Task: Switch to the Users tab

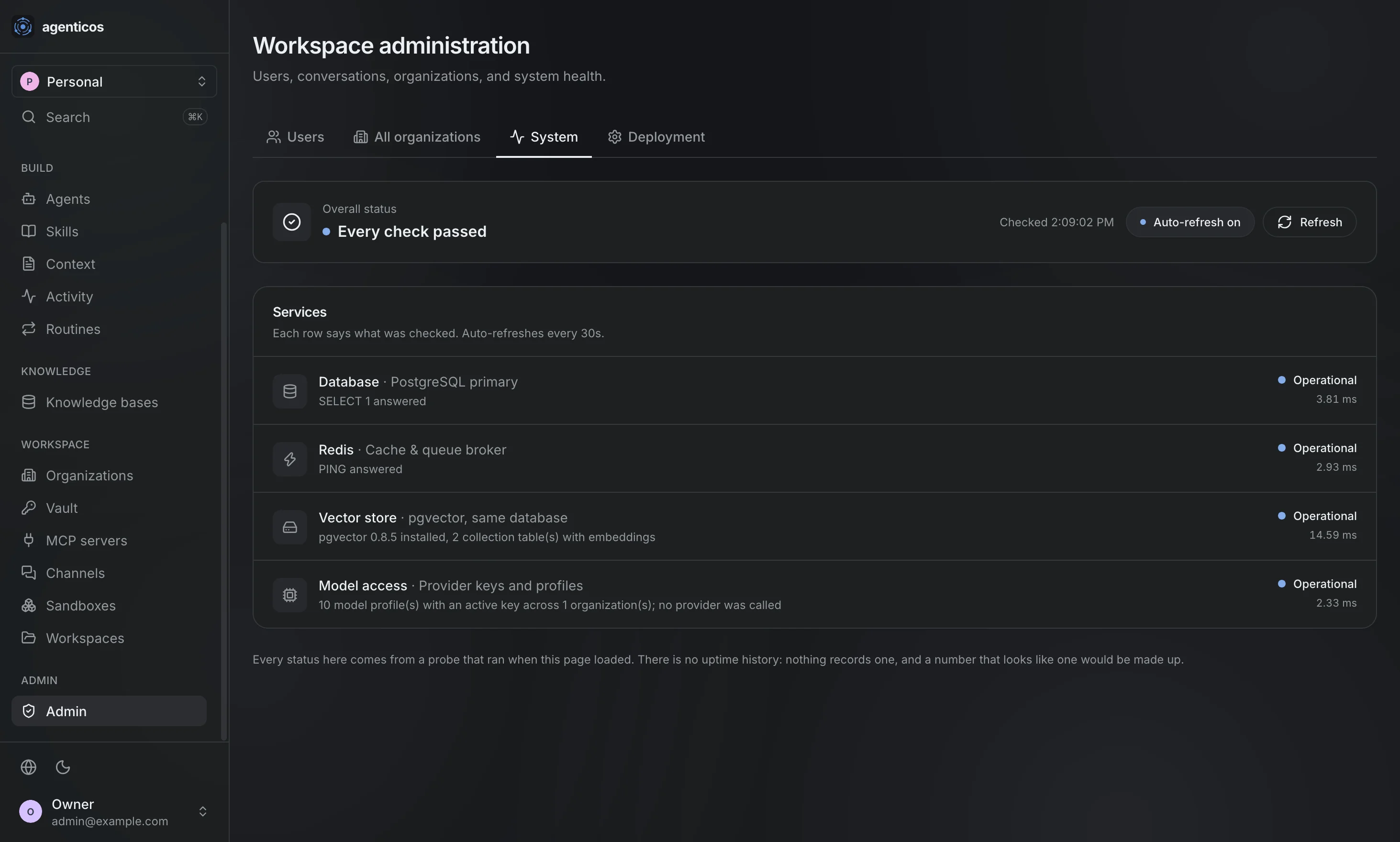Action: (x=295, y=137)
